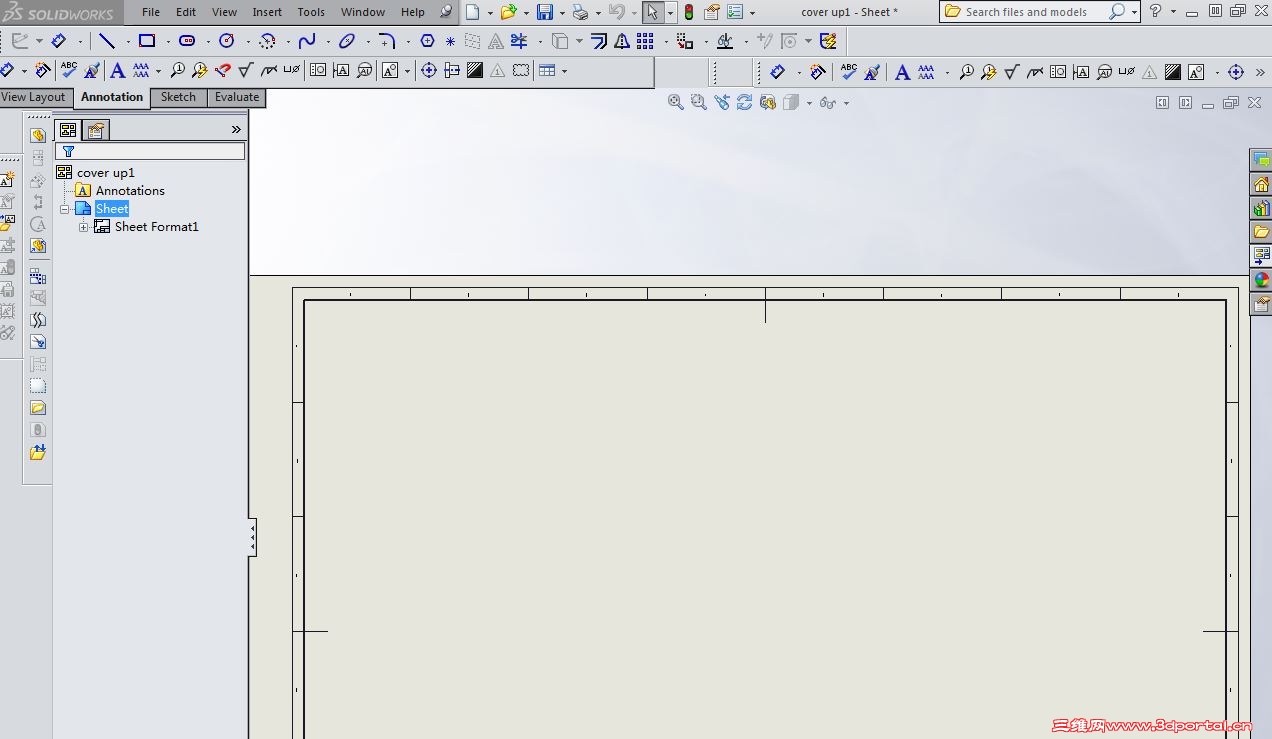Select Sheet Format1 in the tree
The width and height of the screenshot is (1272, 739).
(157, 227)
